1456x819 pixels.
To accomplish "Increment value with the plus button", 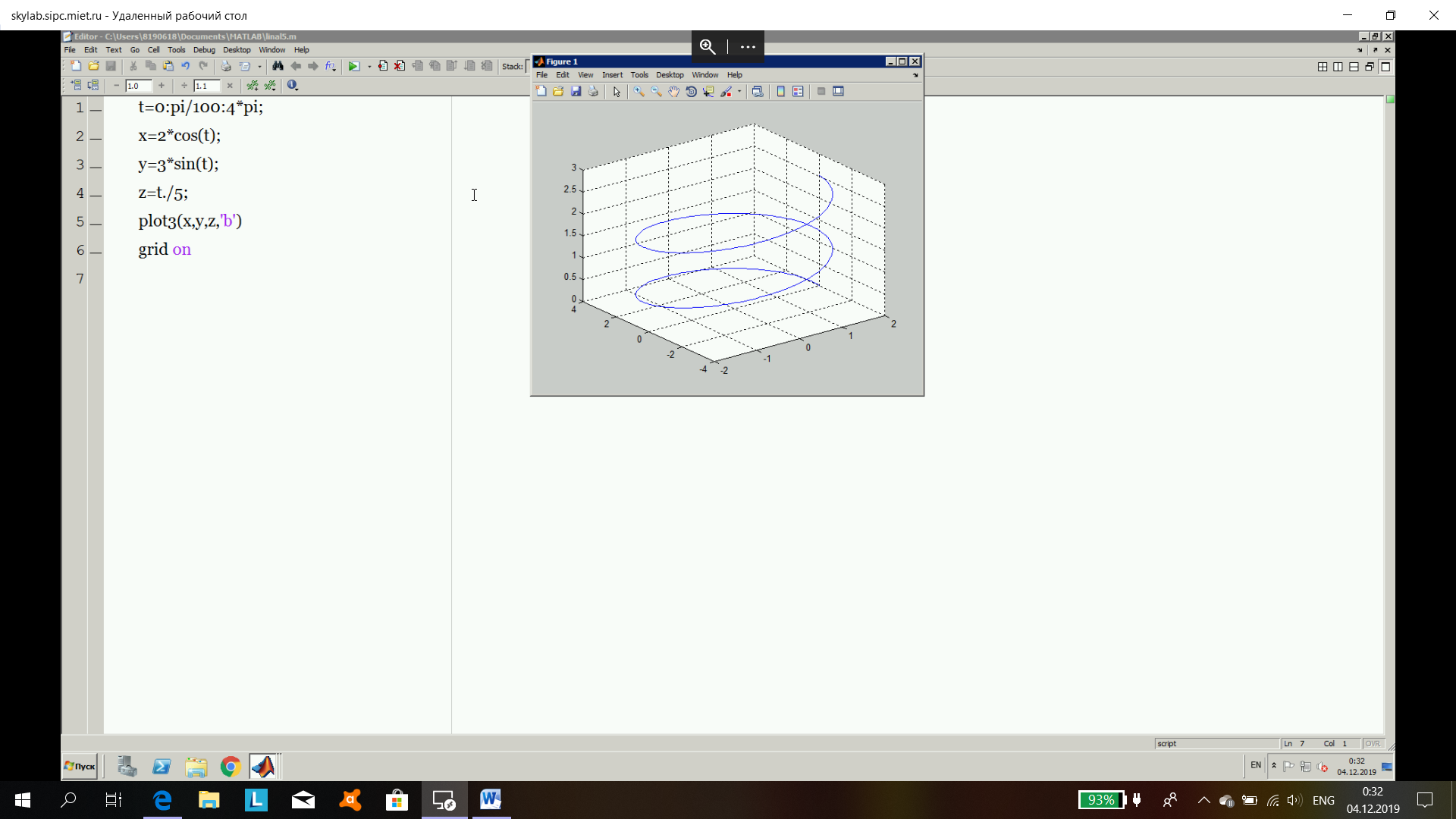I will (162, 86).
